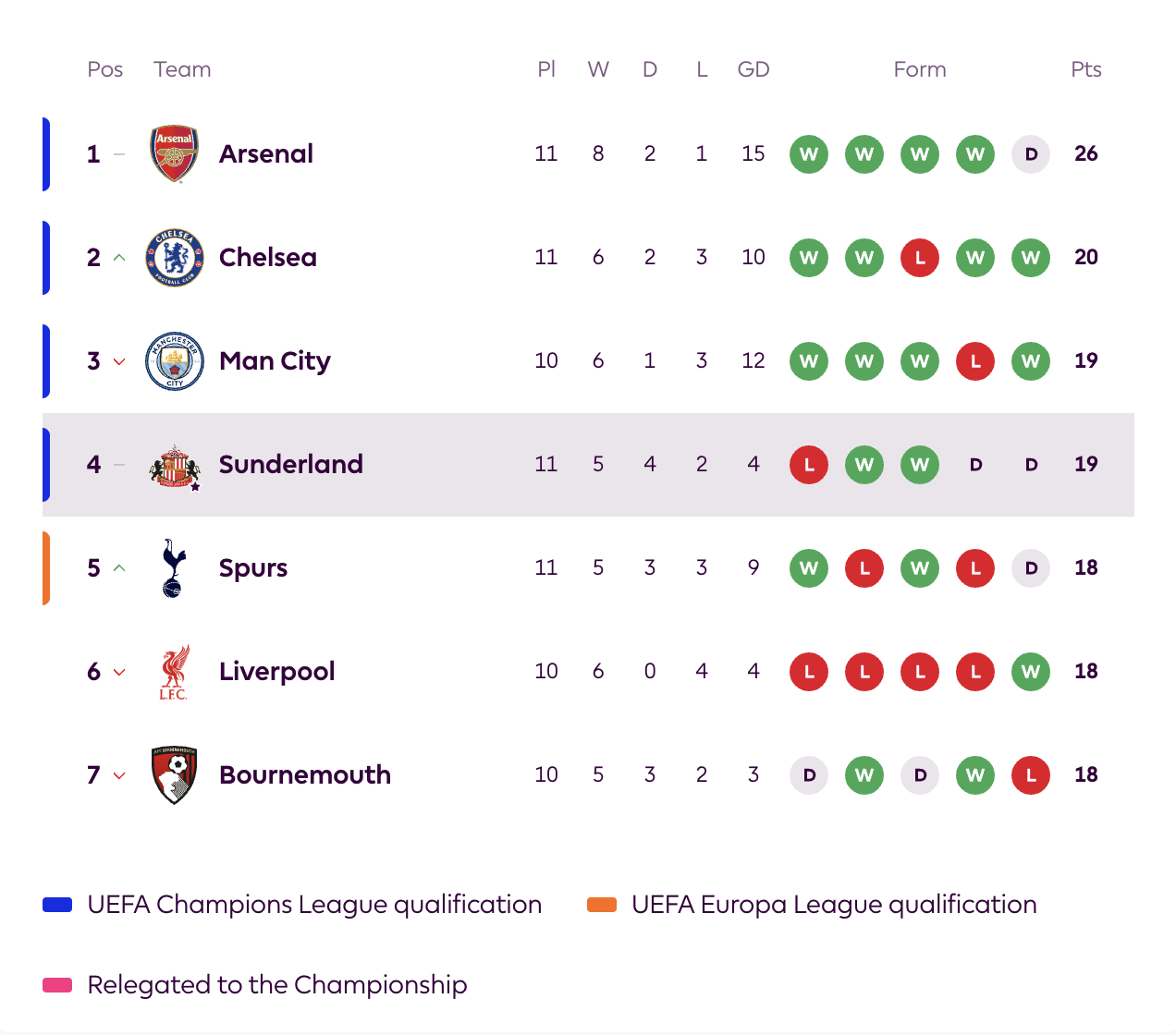Image resolution: width=1176 pixels, height=1035 pixels.
Task: Click Arsenal's latest form draw badge
Action: (1031, 154)
